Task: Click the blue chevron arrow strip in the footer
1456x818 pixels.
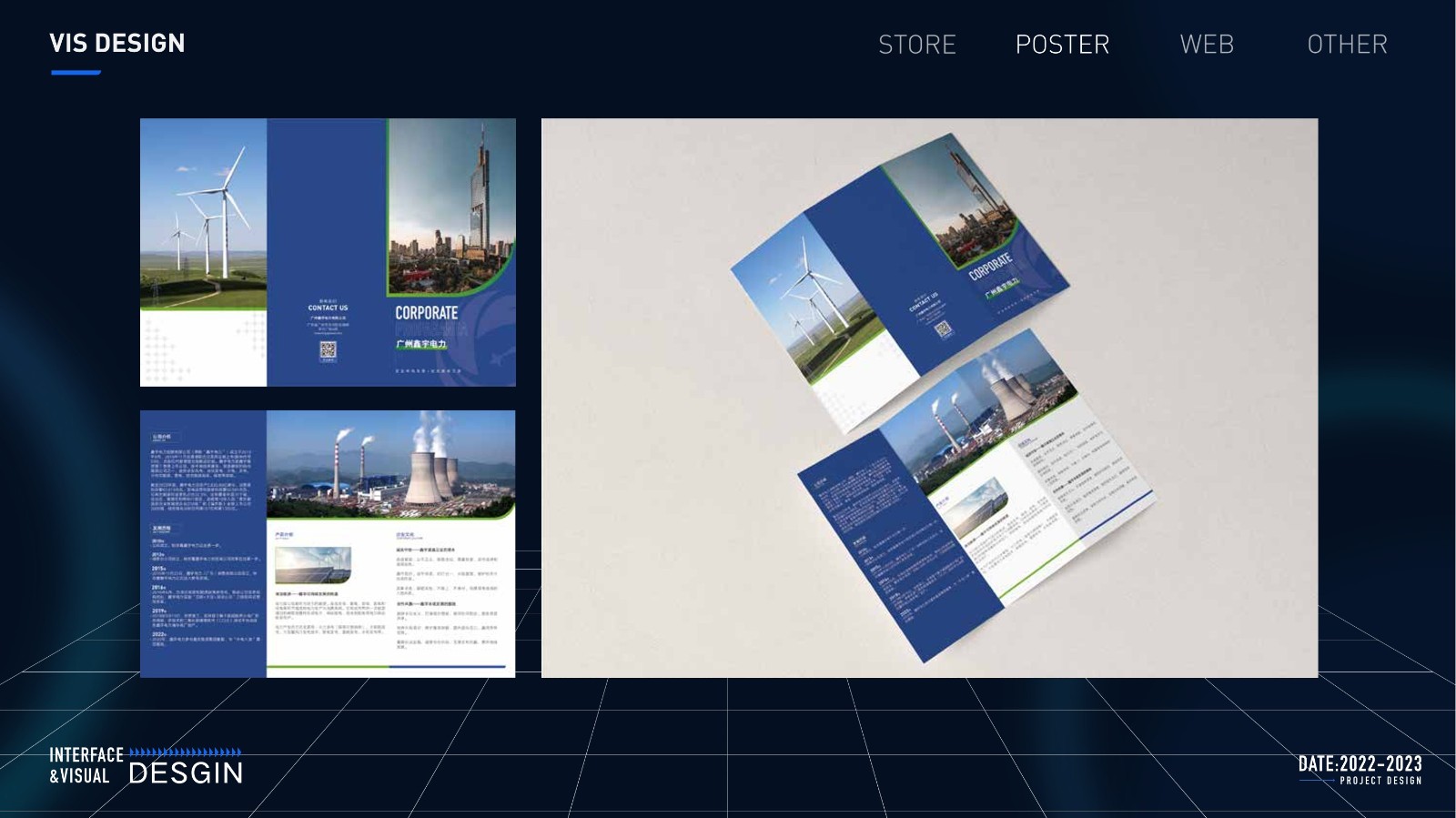Action: click(185, 752)
